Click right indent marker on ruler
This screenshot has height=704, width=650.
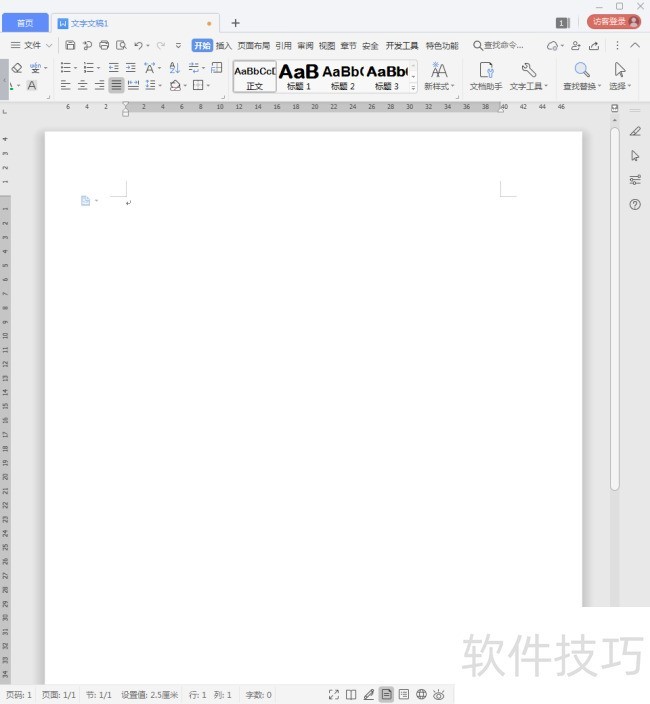tap(501, 110)
